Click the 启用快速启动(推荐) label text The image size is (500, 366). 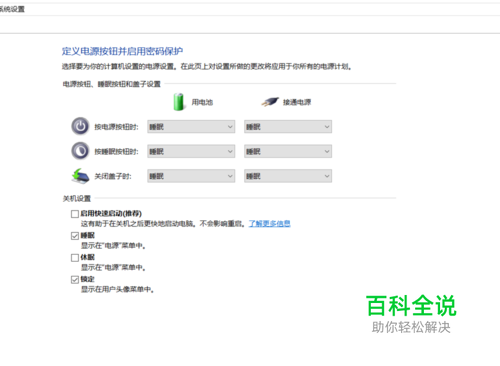pyautogui.click(x=111, y=213)
